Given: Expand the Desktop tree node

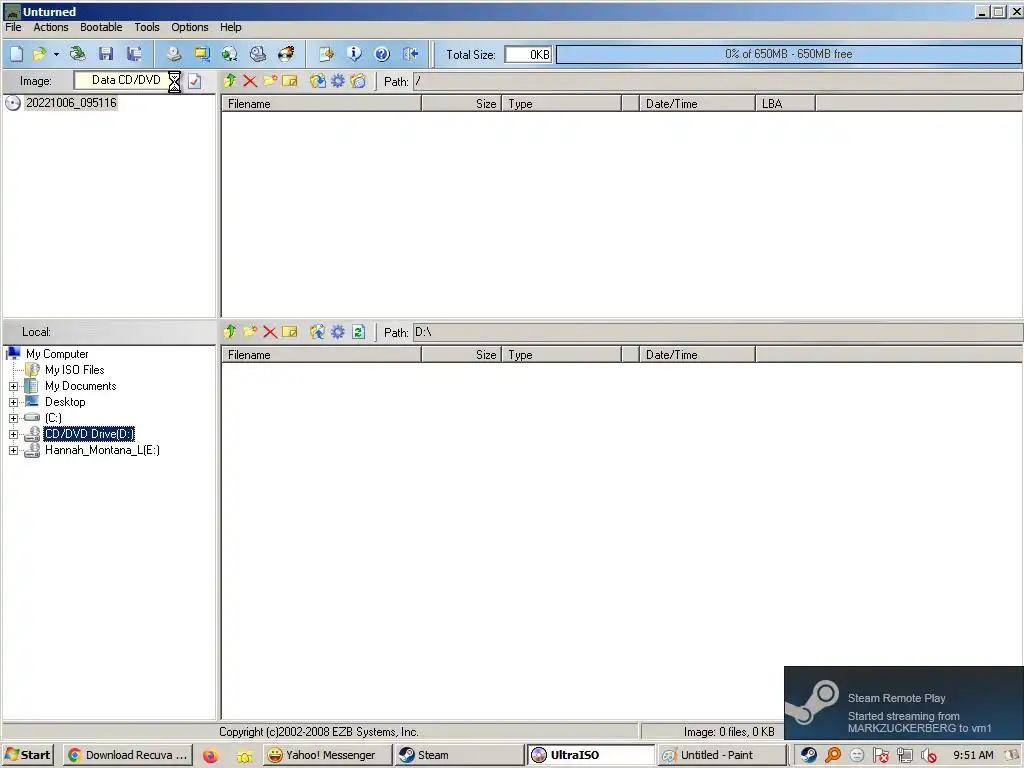Looking at the screenshot, I should click(x=13, y=402).
